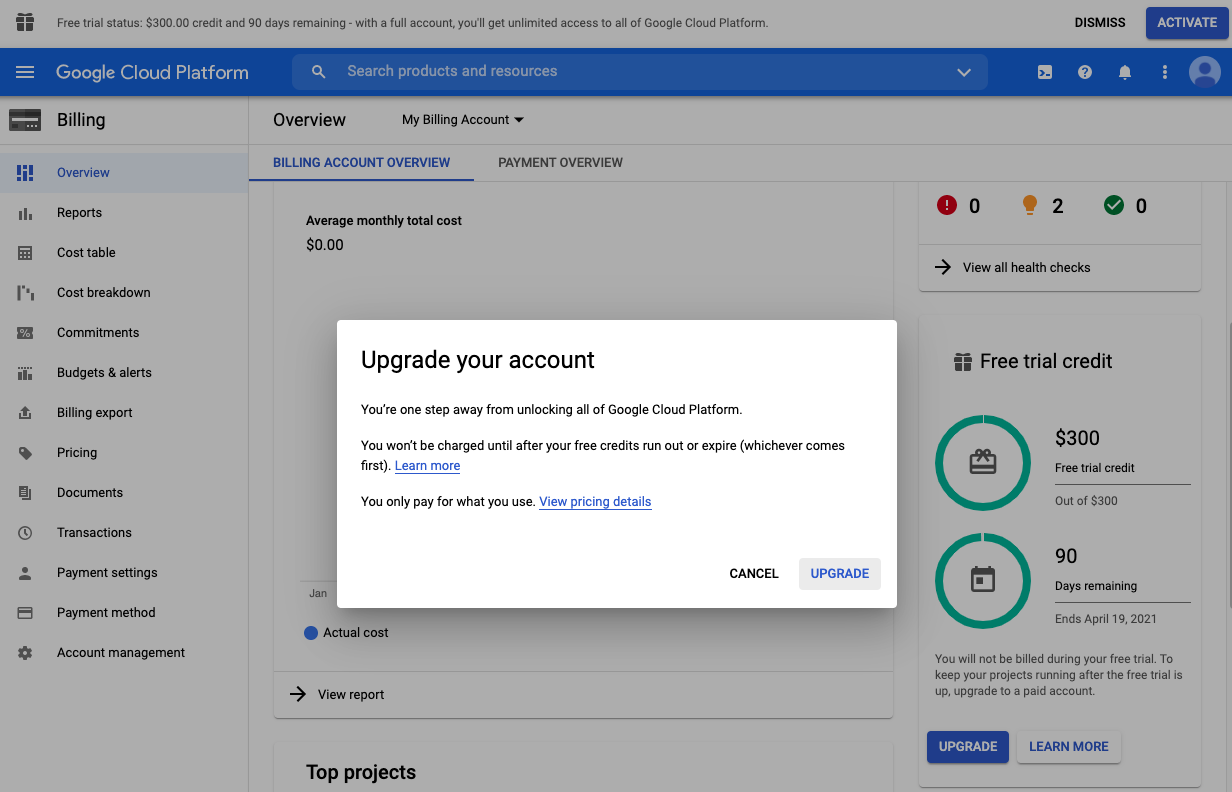Click the Actual cost blue legend dot
This screenshot has height=792, width=1232.
[x=311, y=633]
